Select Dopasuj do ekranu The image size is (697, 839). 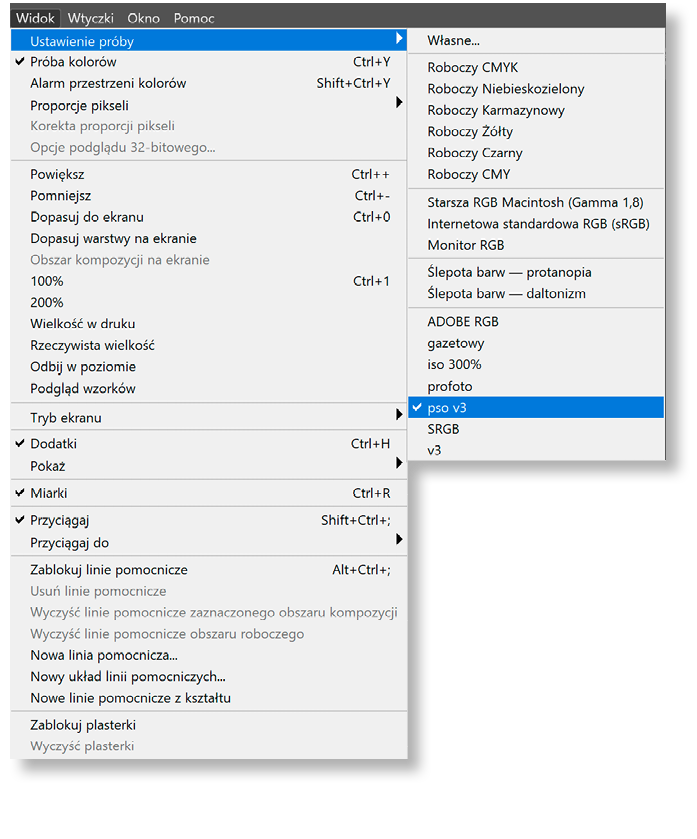[x=87, y=217]
